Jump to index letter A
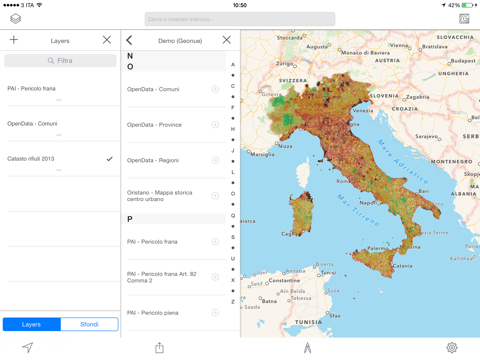Screen dimensions: 480x360 point(233,64)
